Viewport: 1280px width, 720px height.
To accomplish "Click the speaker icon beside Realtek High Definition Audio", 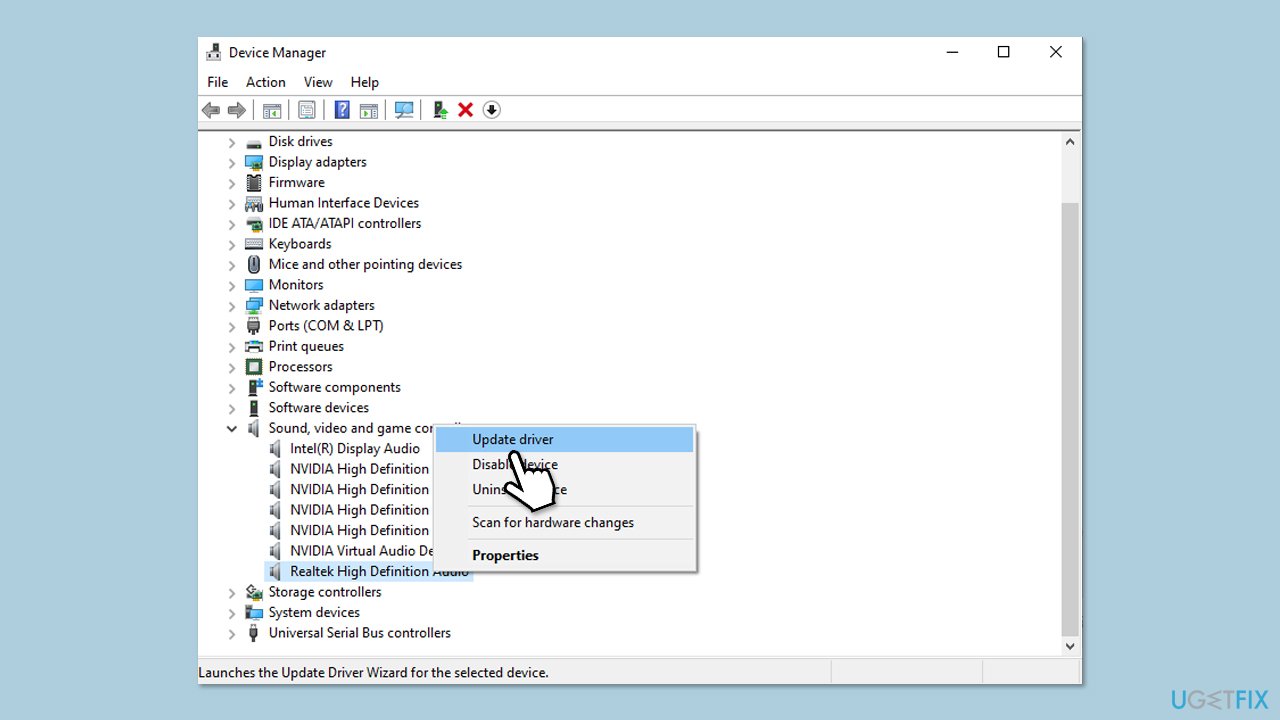I will [276, 572].
